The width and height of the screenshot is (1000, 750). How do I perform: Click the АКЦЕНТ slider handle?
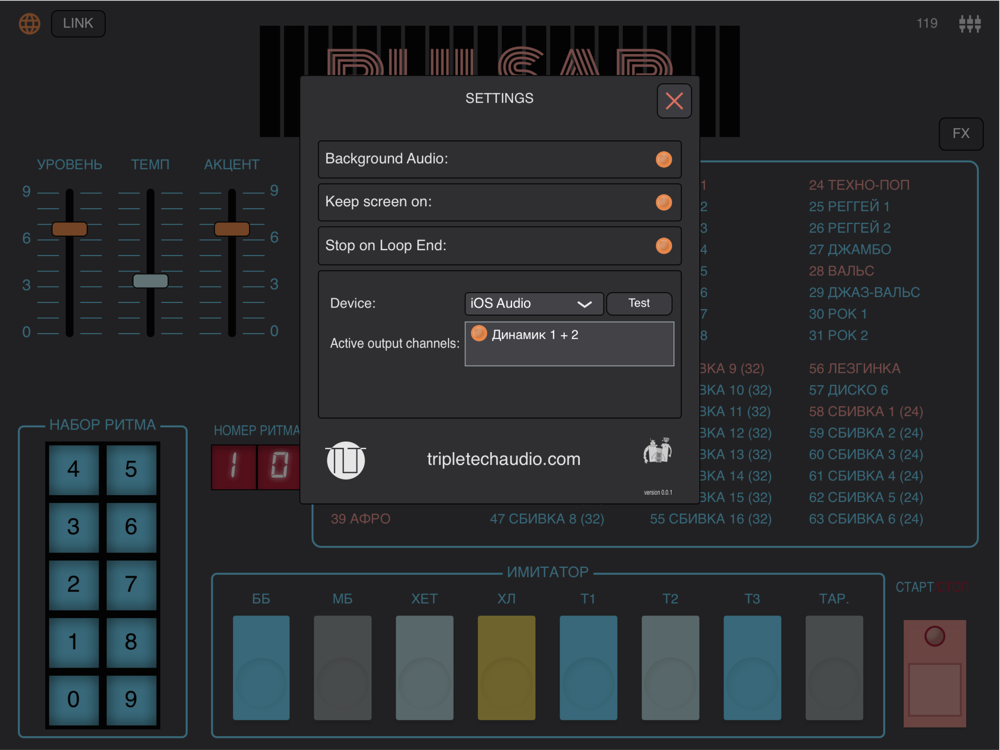(x=232, y=229)
